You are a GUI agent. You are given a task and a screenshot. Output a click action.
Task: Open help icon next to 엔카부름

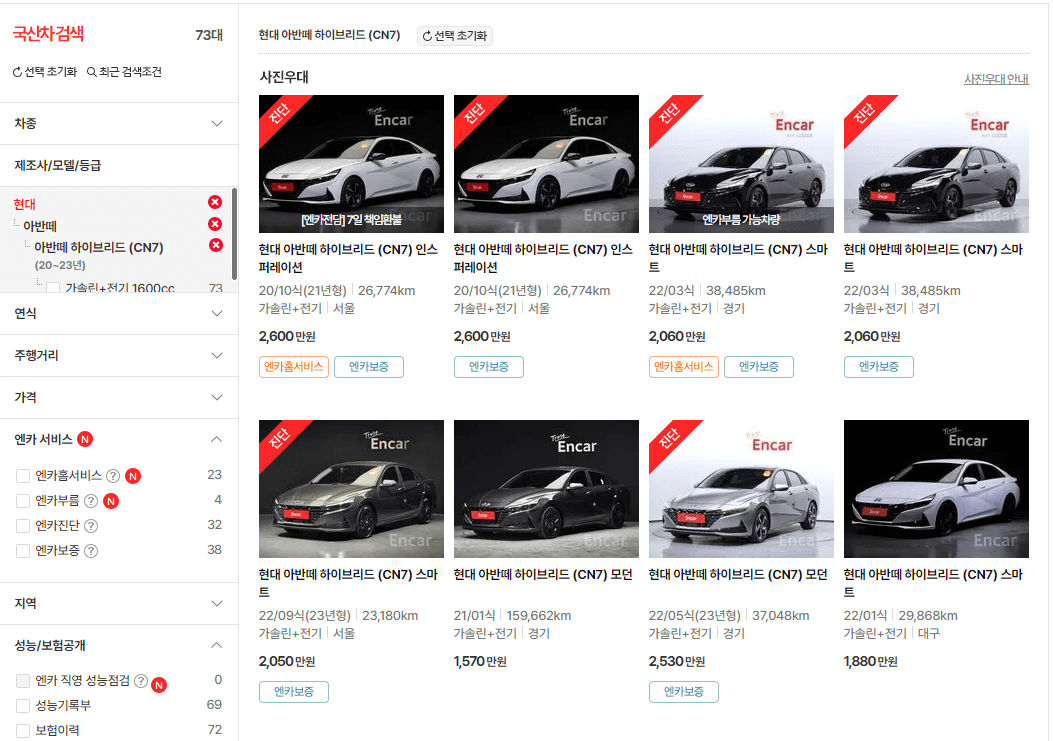point(91,500)
